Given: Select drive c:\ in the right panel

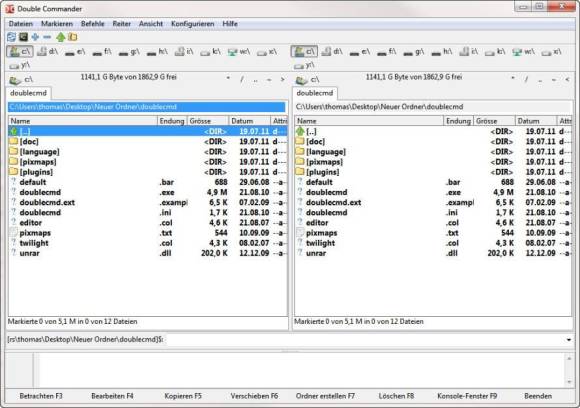Looking at the screenshot, I should (x=304, y=51).
